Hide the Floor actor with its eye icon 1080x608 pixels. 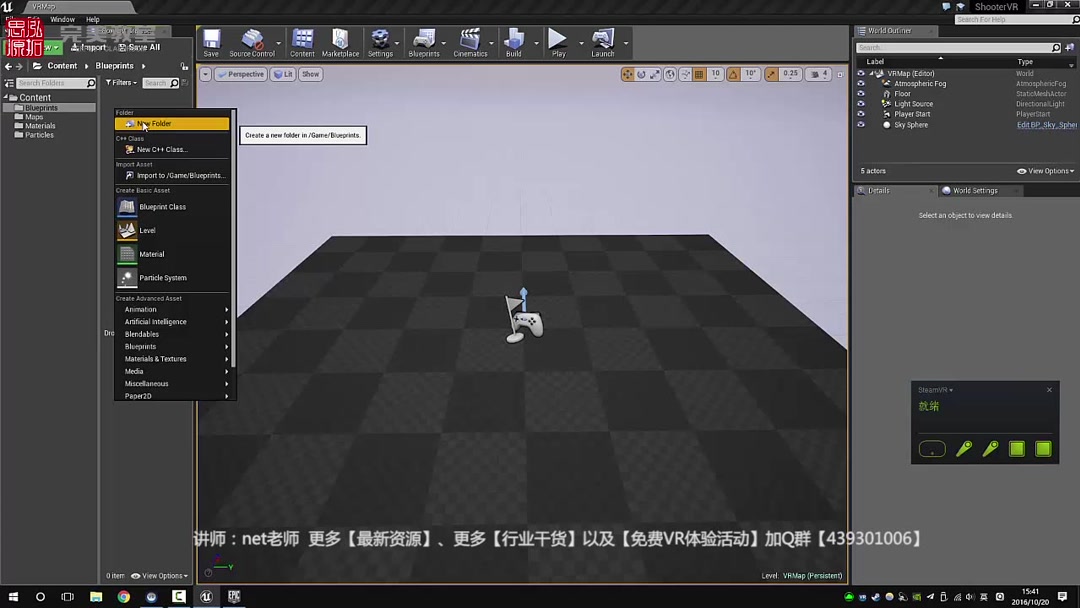(859, 94)
